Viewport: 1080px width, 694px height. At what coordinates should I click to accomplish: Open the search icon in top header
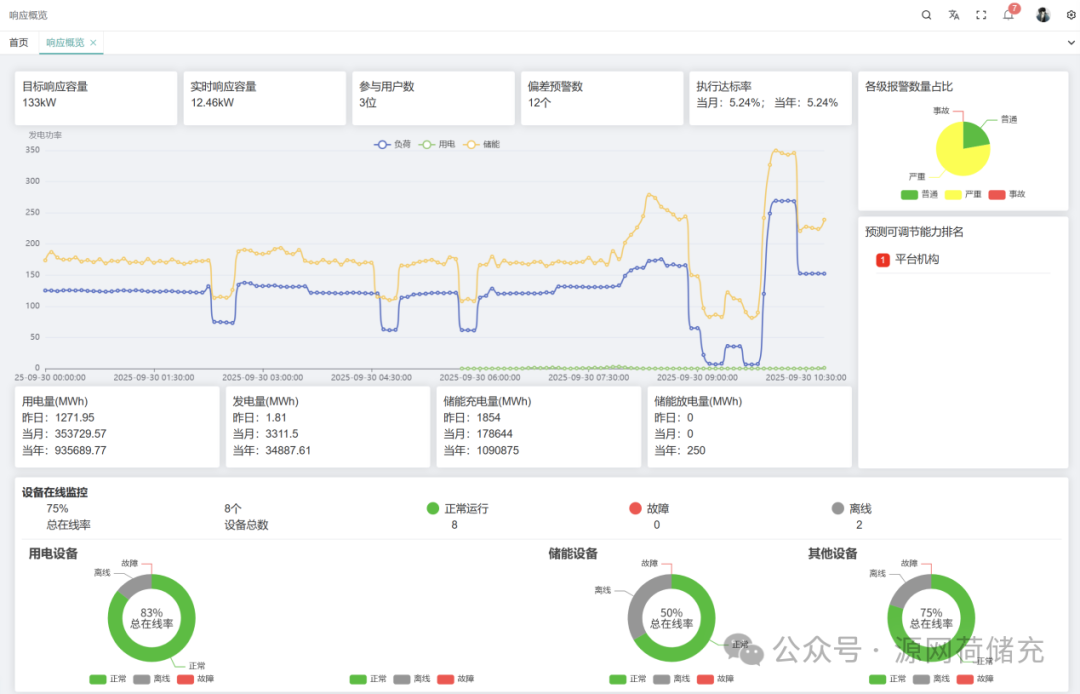tap(926, 15)
